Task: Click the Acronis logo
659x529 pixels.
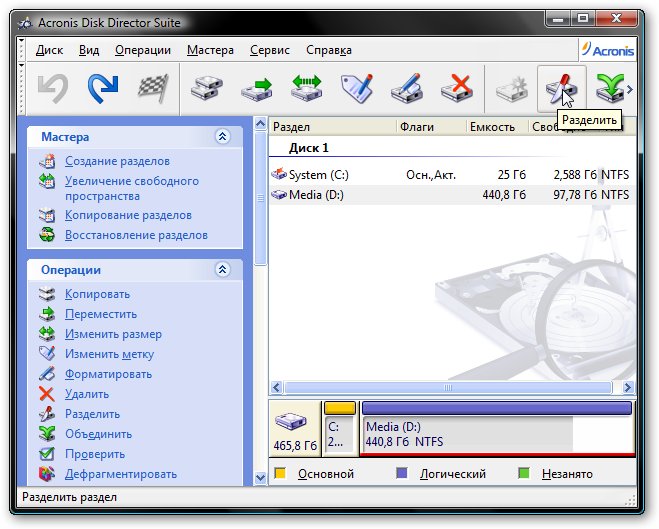Action: click(x=608, y=50)
